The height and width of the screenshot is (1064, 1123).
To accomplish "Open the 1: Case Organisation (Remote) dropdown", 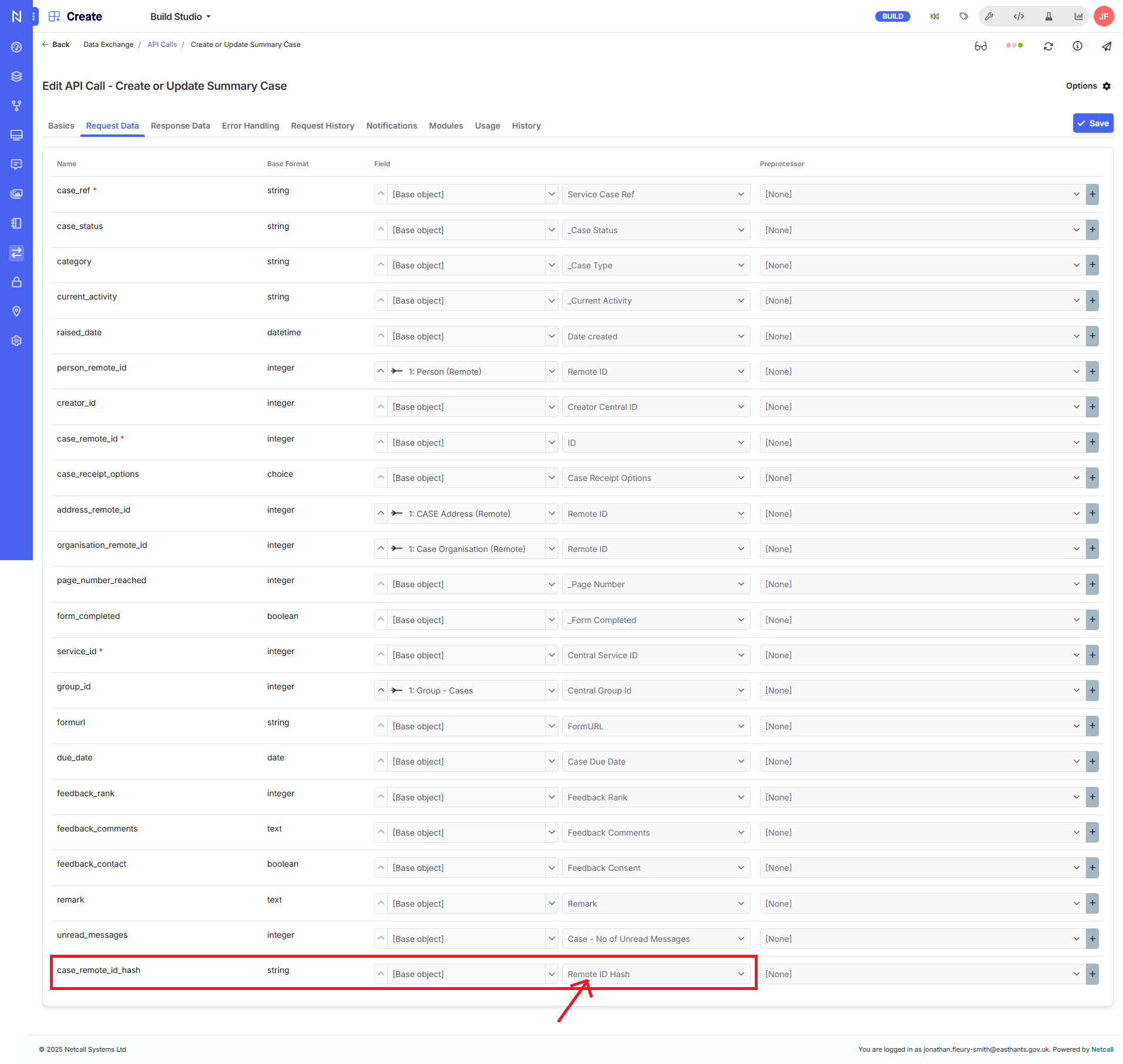I will click(x=472, y=549).
